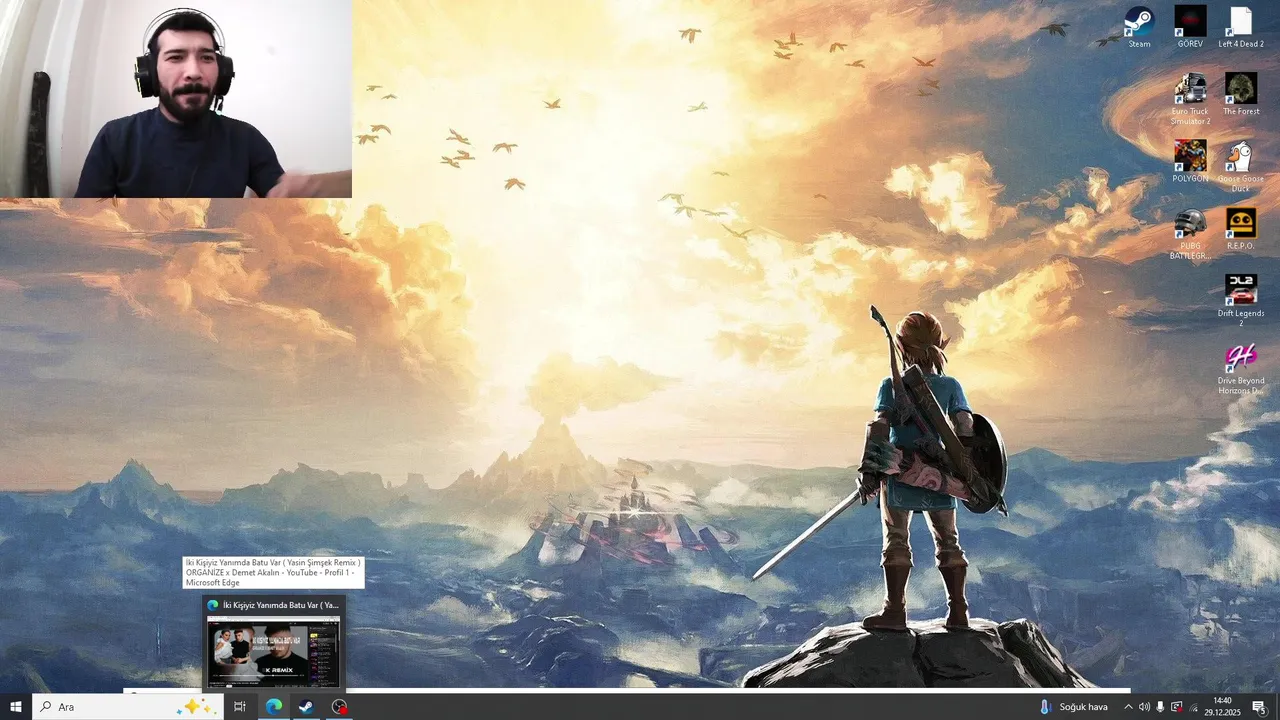
Task: Click the microphone tray icon
Action: 1160,707
